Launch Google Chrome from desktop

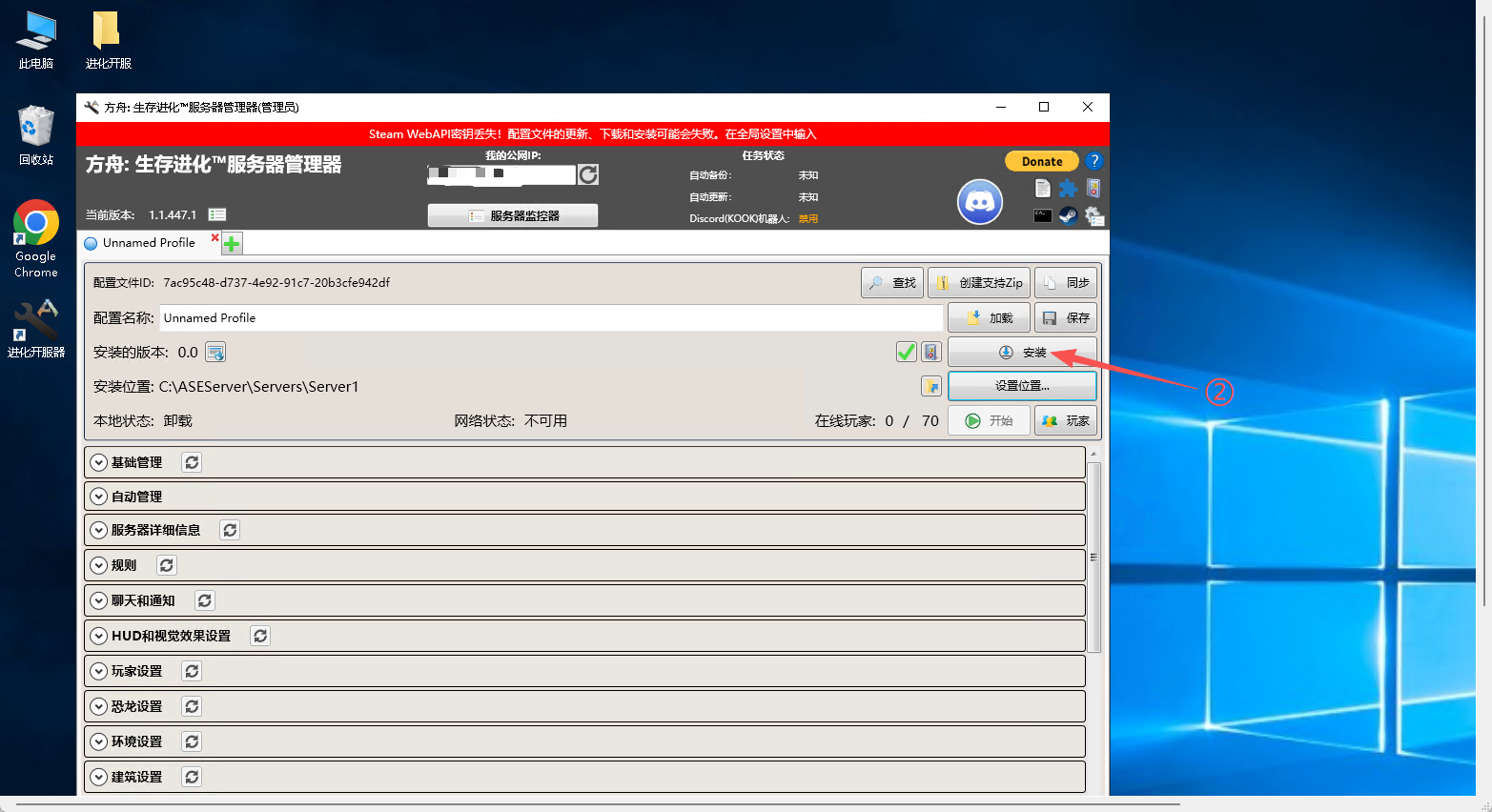36,239
